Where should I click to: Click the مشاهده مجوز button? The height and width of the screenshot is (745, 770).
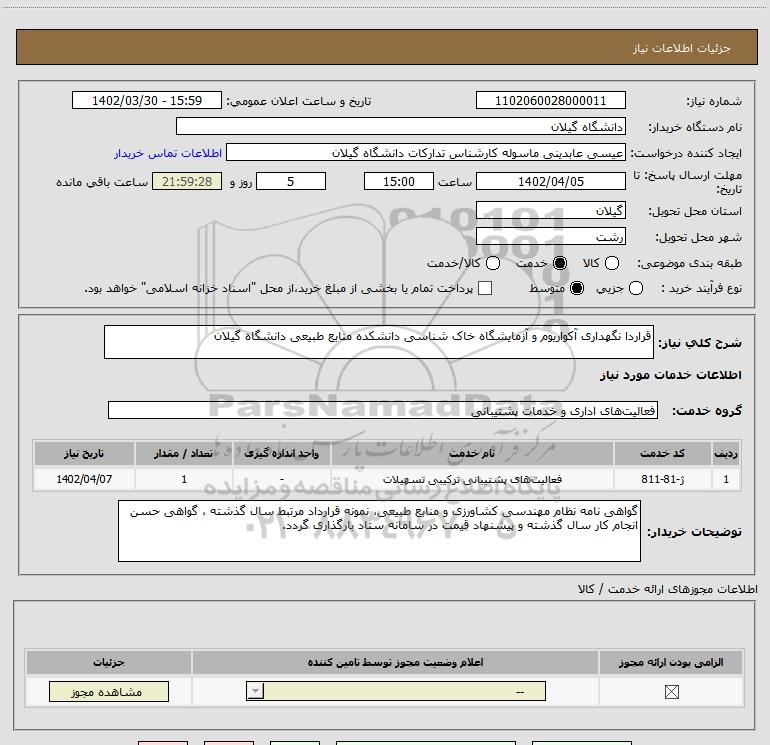pos(109,691)
